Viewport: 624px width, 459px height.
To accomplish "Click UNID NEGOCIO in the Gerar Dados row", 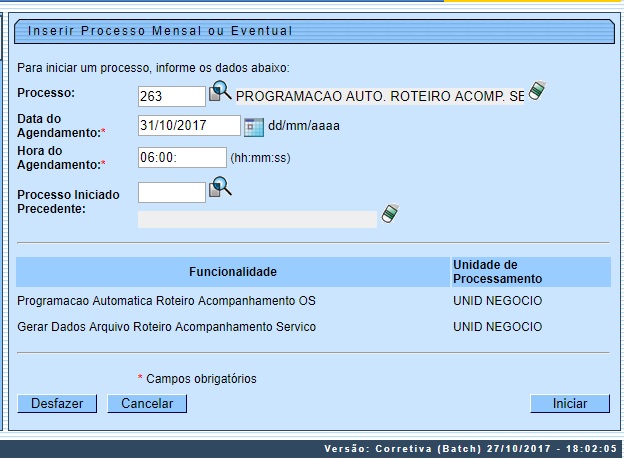I will point(497,327).
